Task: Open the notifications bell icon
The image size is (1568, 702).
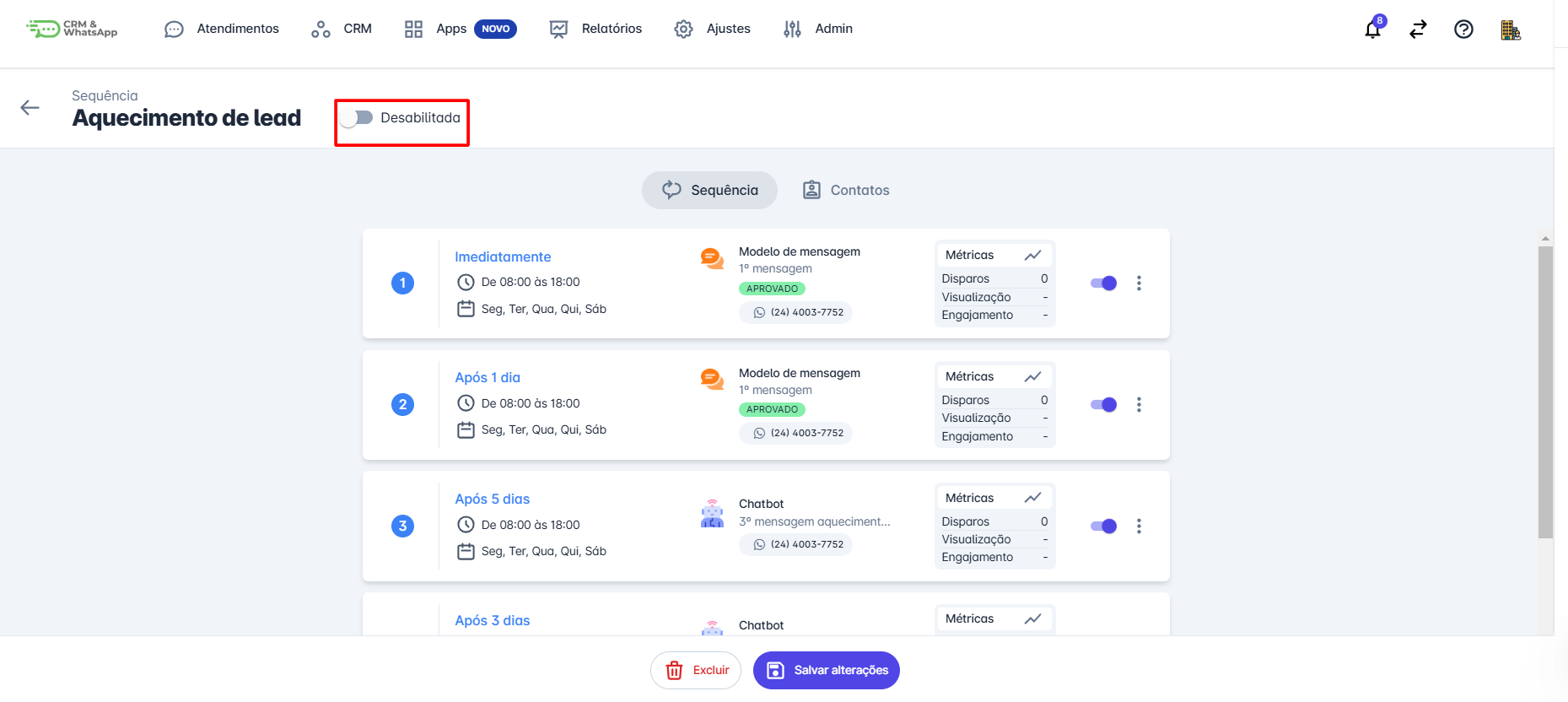Action: pyautogui.click(x=1372, y=30)
